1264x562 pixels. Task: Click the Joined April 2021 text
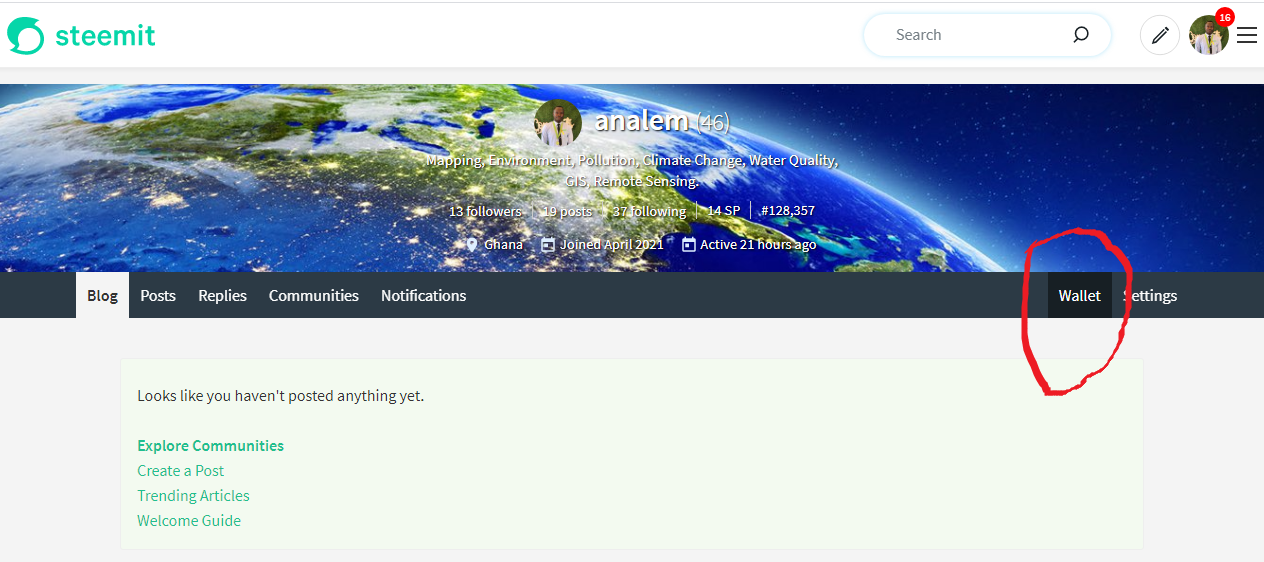tap(611, 244)
